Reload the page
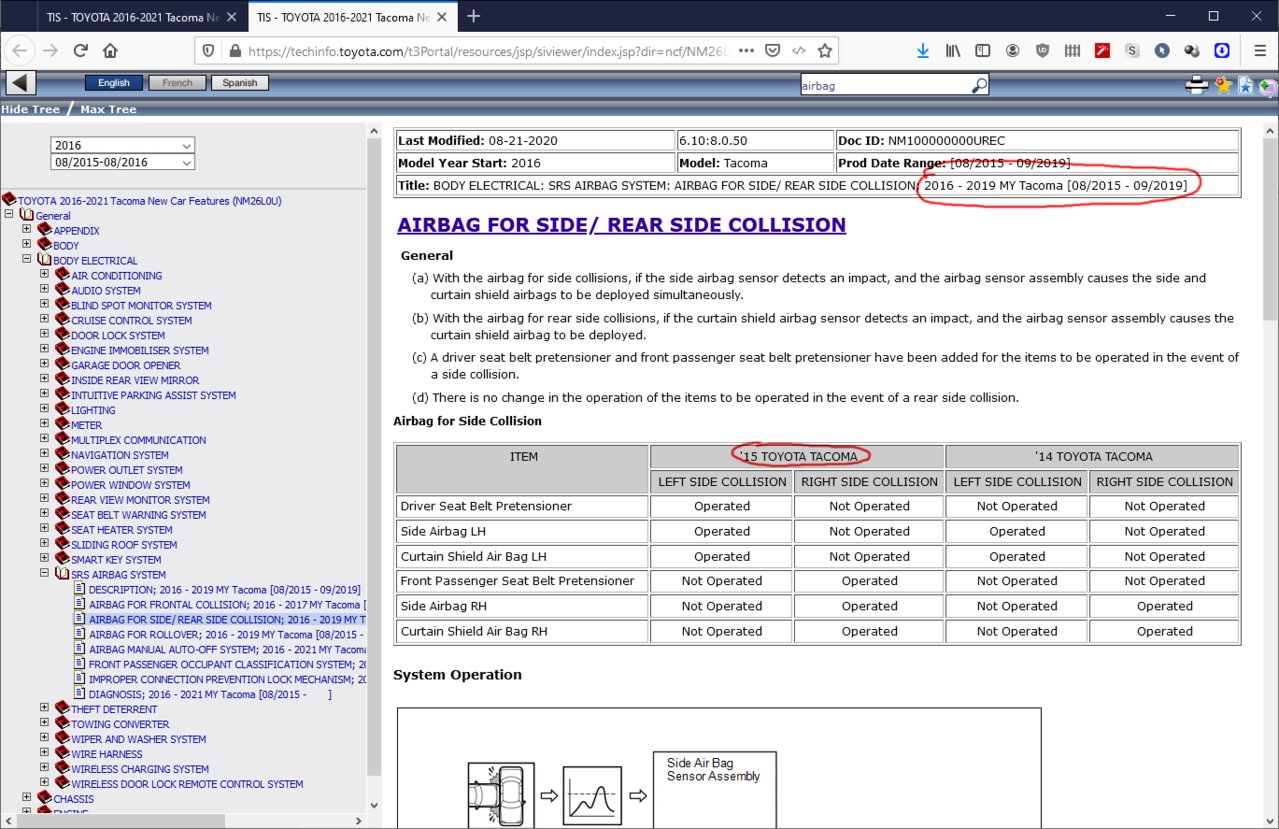Screen dimensions: 1279x829 click(81, 51)
